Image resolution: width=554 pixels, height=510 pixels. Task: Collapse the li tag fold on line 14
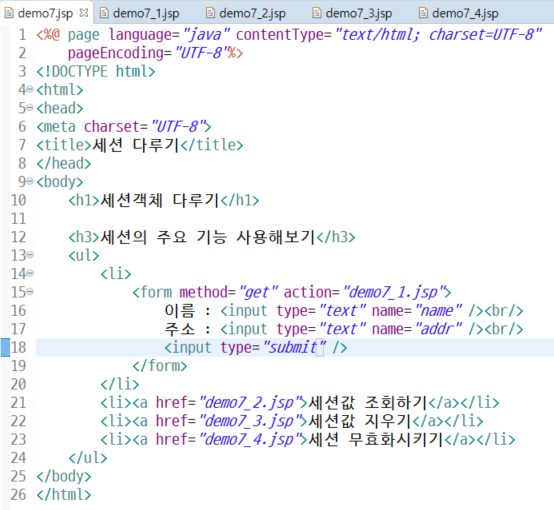(x=30, y=273)
